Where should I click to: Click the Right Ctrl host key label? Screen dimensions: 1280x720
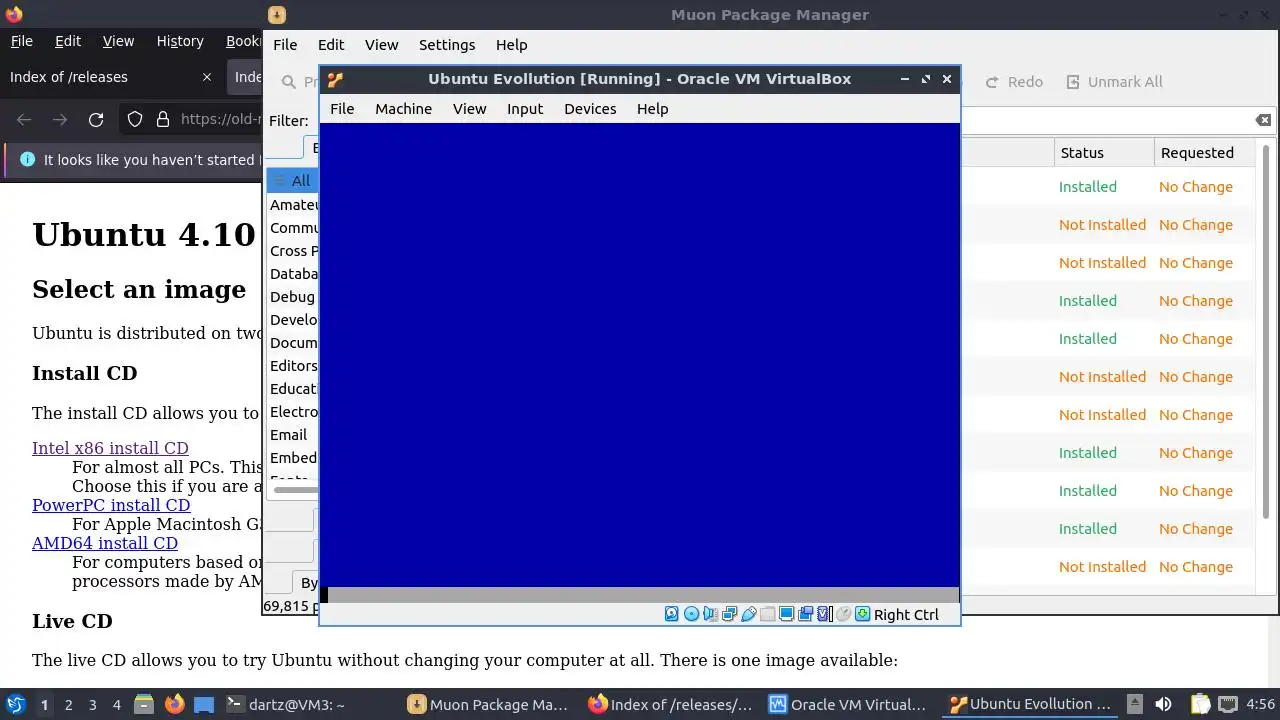[906, 615]
